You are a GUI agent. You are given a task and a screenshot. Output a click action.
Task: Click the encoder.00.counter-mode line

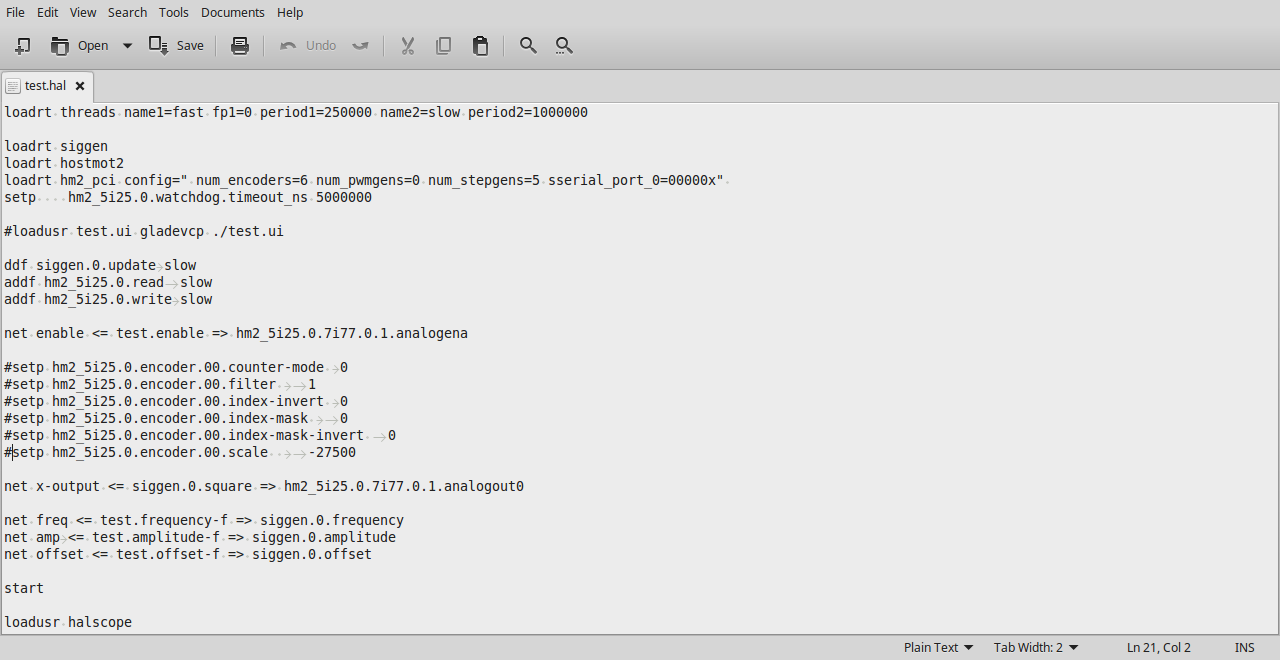point(176,367)
